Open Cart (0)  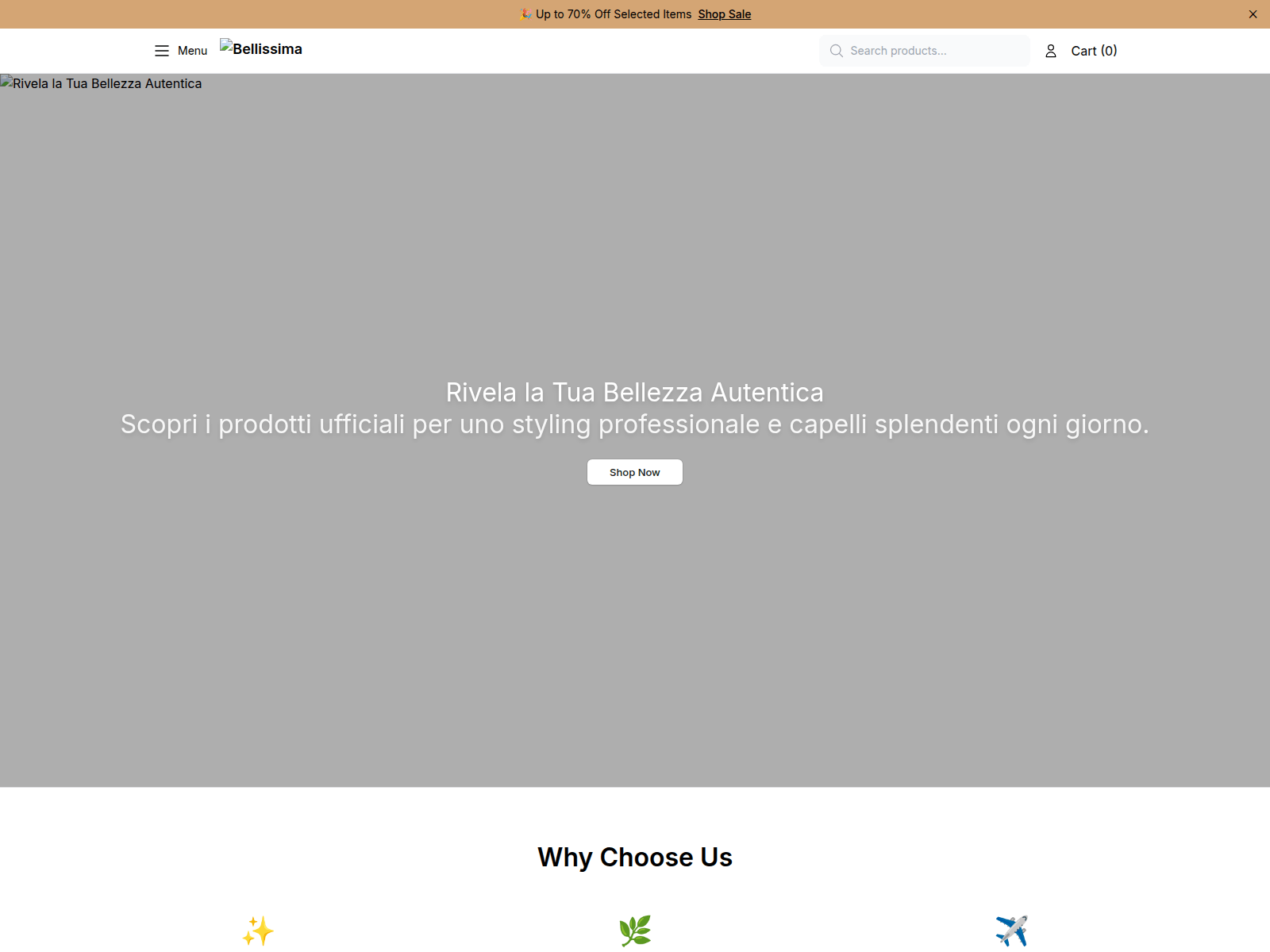coord(1094,51)
